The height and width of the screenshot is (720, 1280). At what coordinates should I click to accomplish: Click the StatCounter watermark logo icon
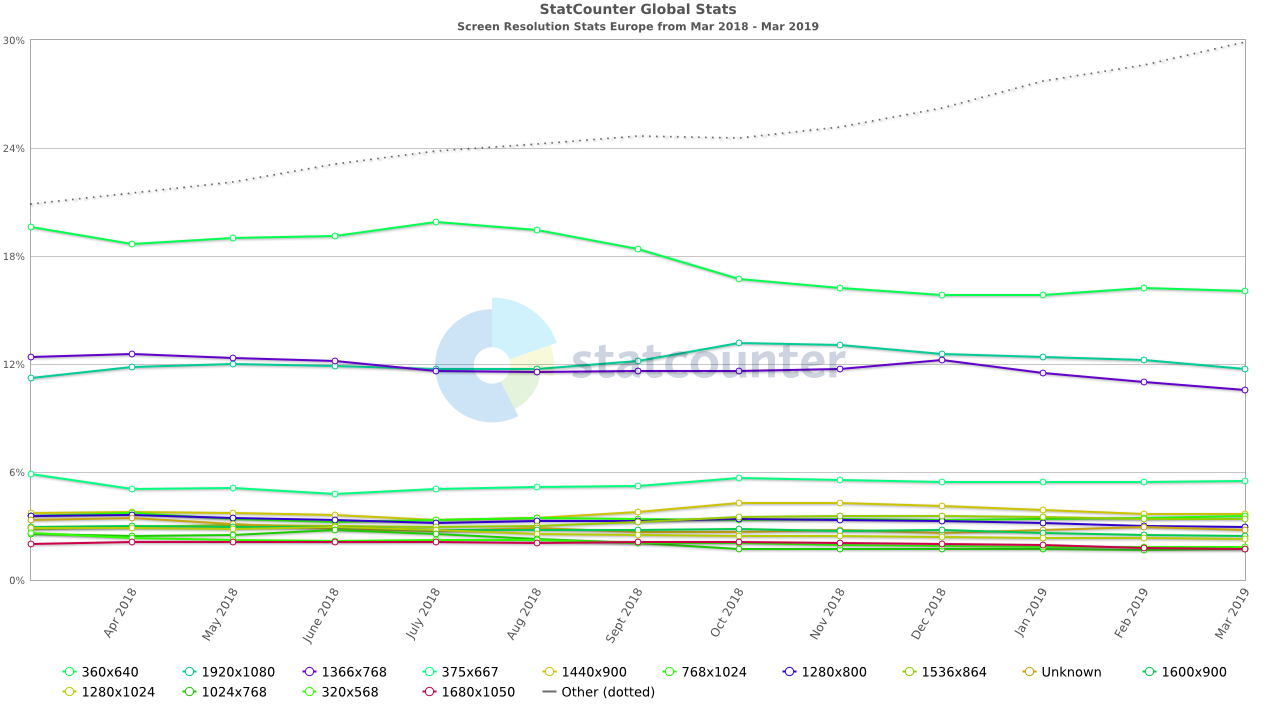tap(495, 360)
